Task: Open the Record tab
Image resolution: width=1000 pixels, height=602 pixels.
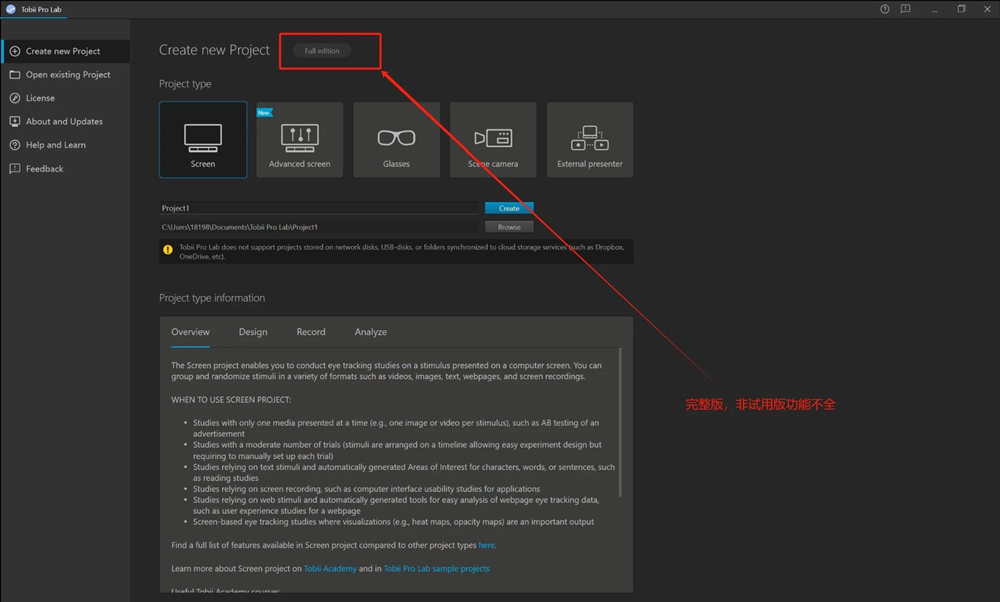Action: [311, 332]
